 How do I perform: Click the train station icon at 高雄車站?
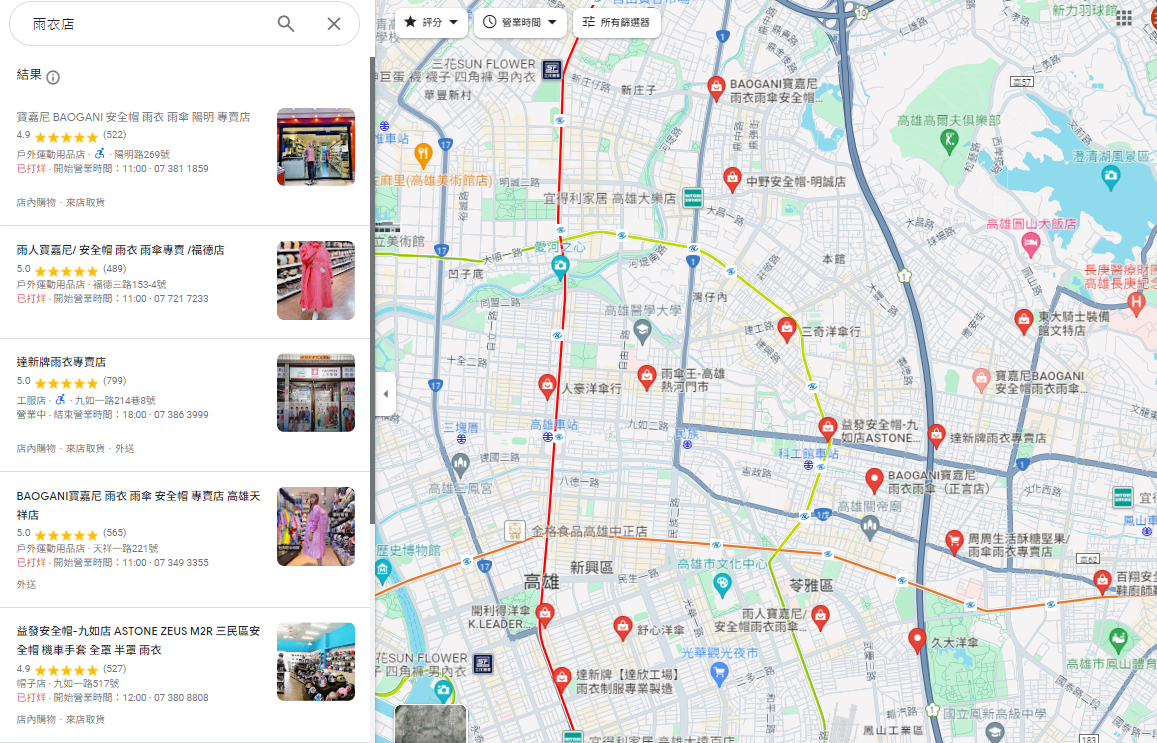(548, 437)
